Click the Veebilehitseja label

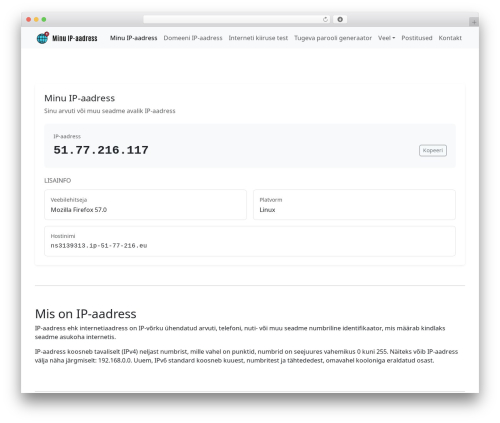point(69,200)
